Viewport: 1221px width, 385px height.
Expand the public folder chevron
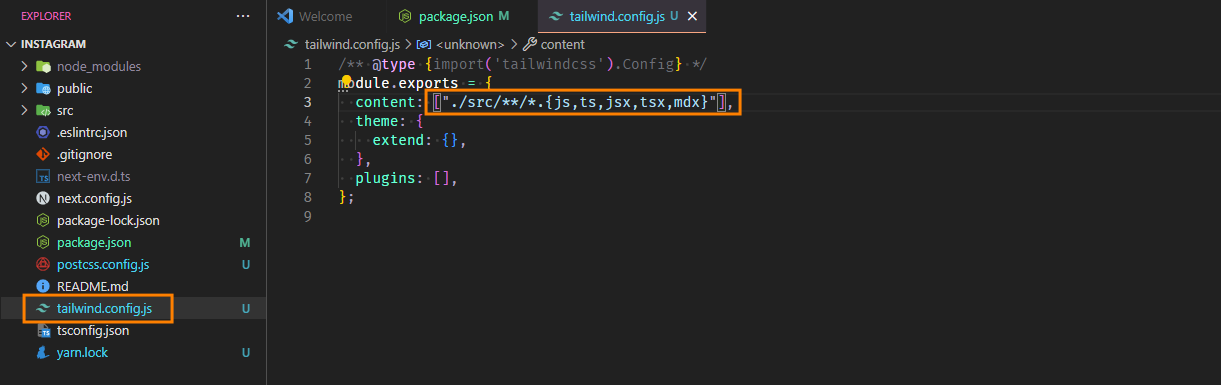(25, 88)
